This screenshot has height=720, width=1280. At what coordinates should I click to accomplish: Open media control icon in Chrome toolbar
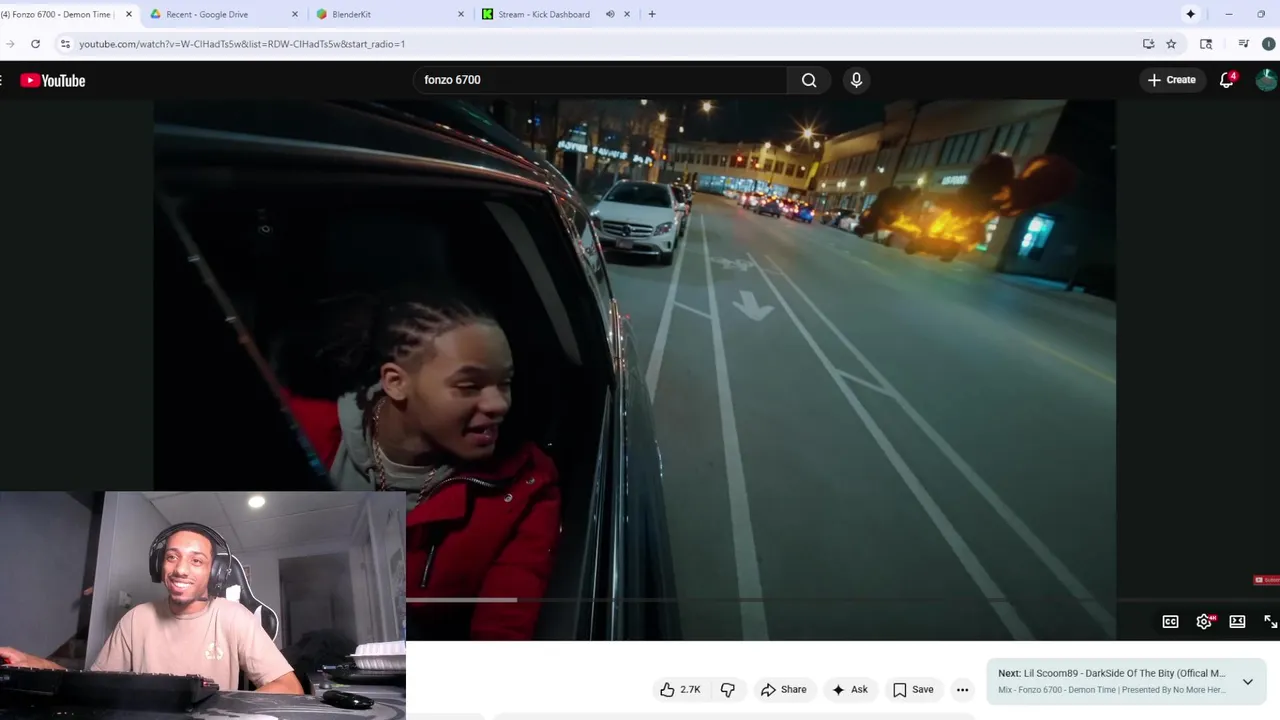(x=1243, y=44)
